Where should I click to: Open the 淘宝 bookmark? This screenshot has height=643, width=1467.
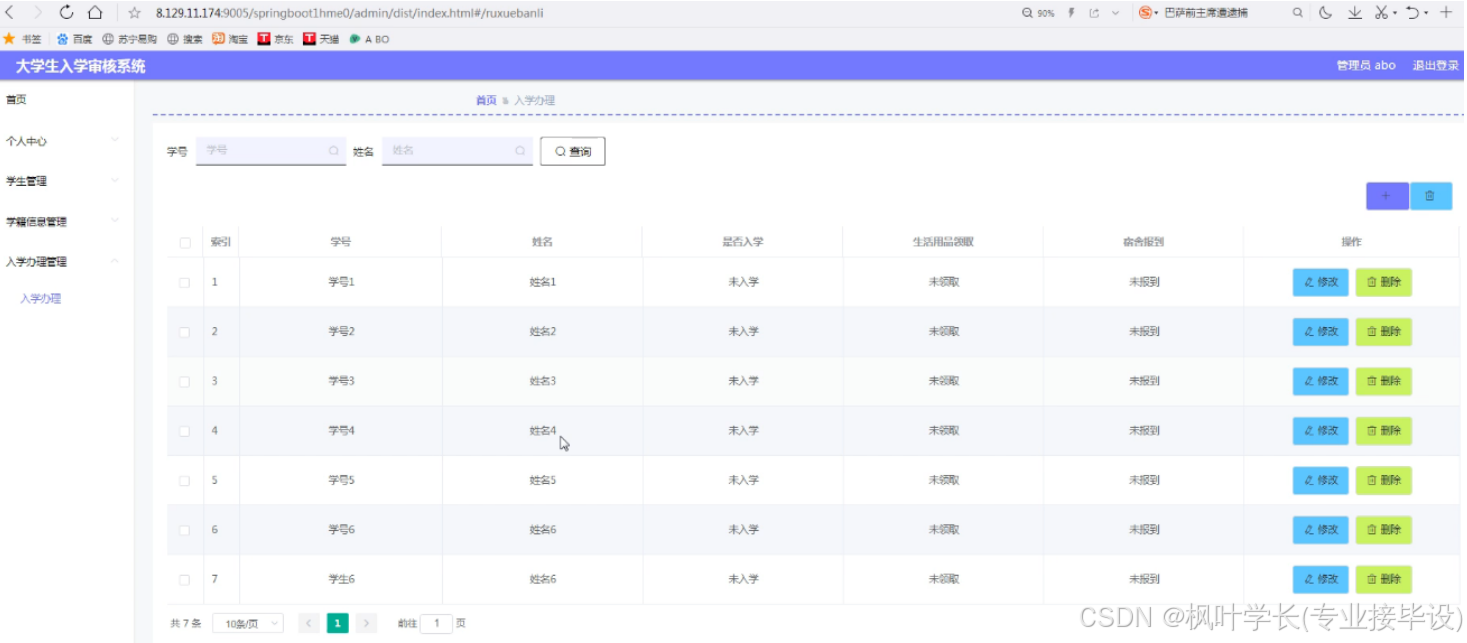[230, 39]
